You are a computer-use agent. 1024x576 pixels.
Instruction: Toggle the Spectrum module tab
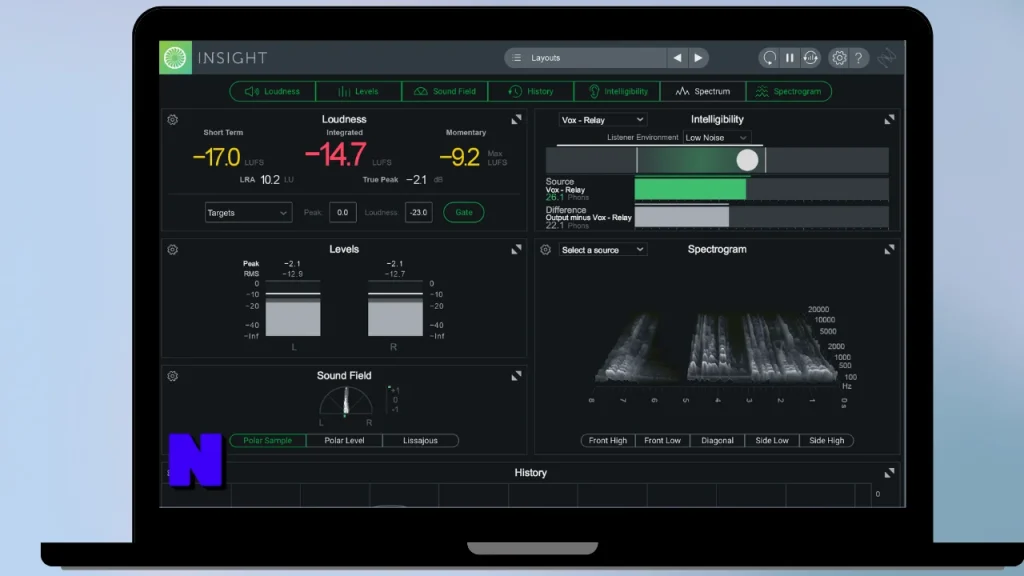(x=703, y=91)
